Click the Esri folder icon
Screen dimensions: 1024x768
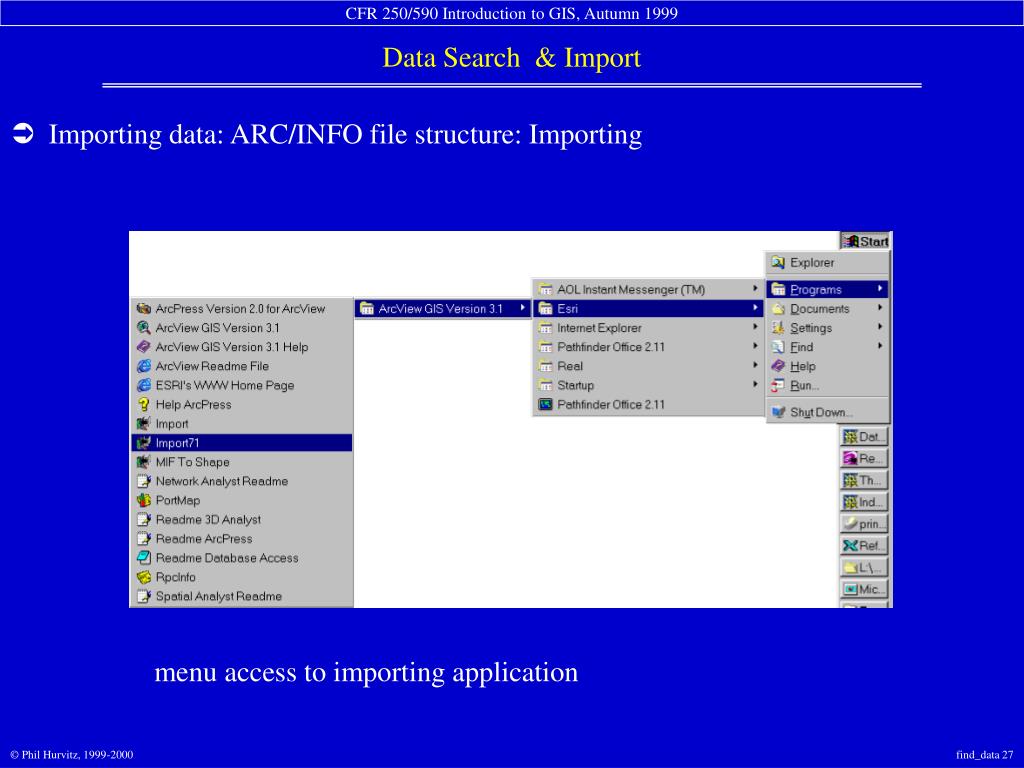(x=545, y=308)
